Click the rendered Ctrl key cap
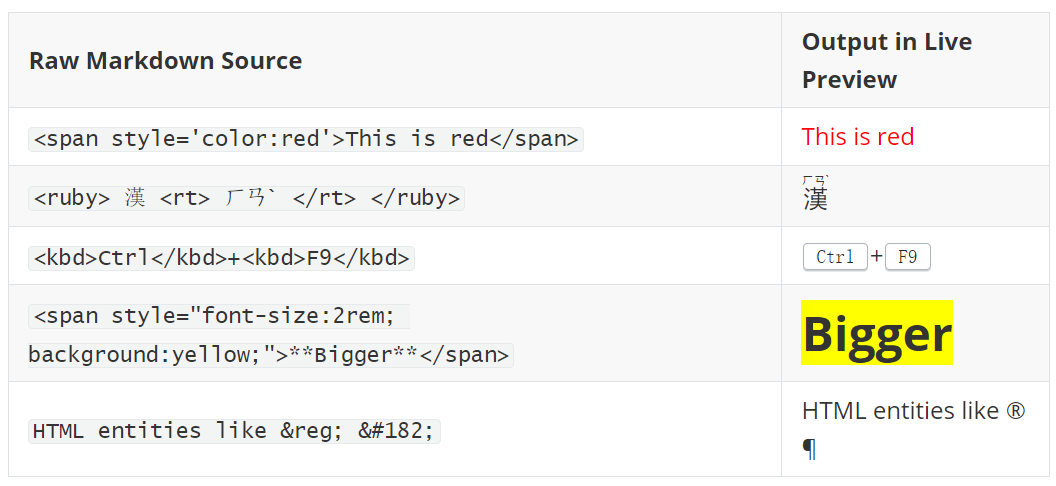Image resolution: width=1056 pixels, height=486 pixels. tap(834, 257)
